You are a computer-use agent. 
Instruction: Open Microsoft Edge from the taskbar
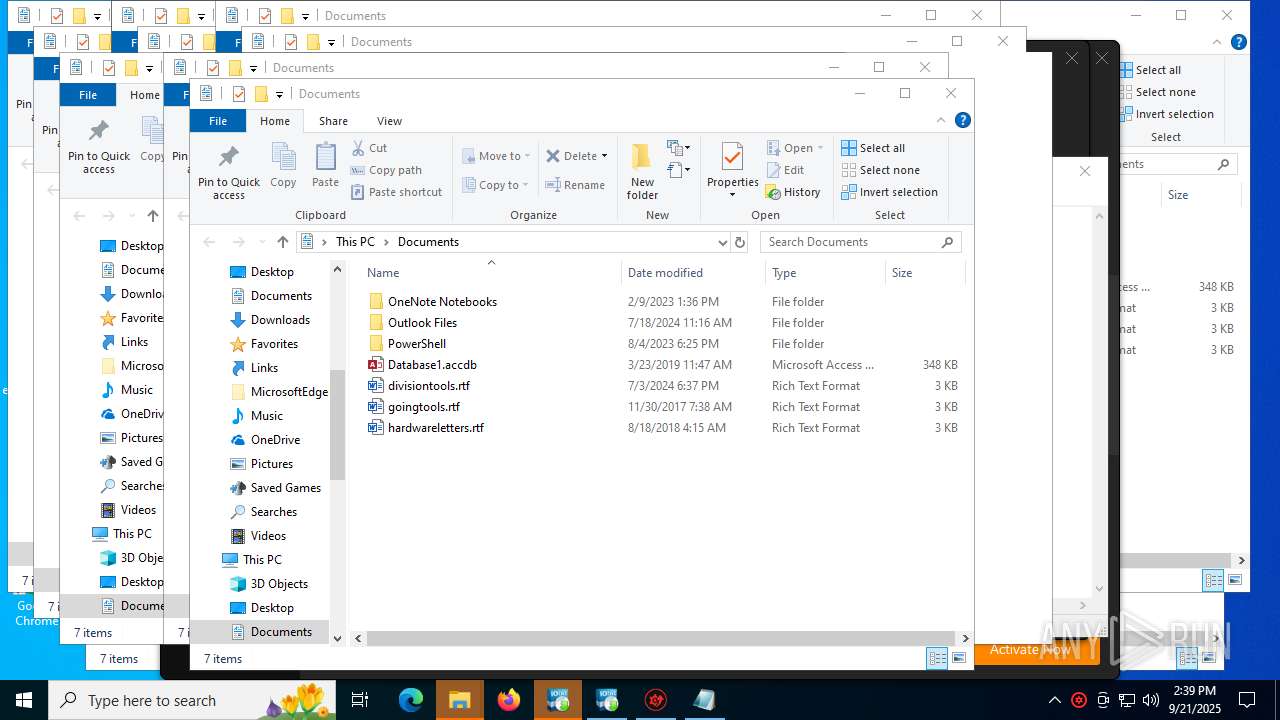411,700
